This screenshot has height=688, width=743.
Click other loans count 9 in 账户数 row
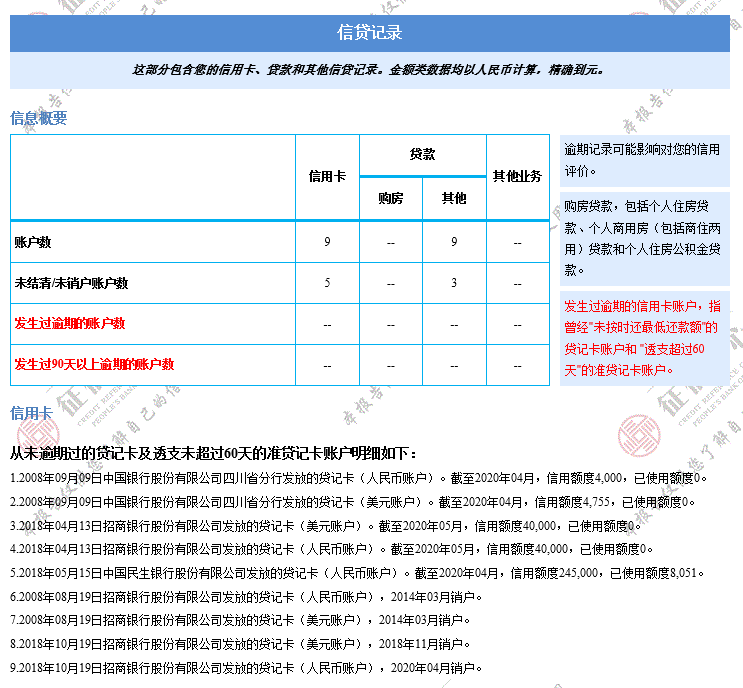click(454, 242)
